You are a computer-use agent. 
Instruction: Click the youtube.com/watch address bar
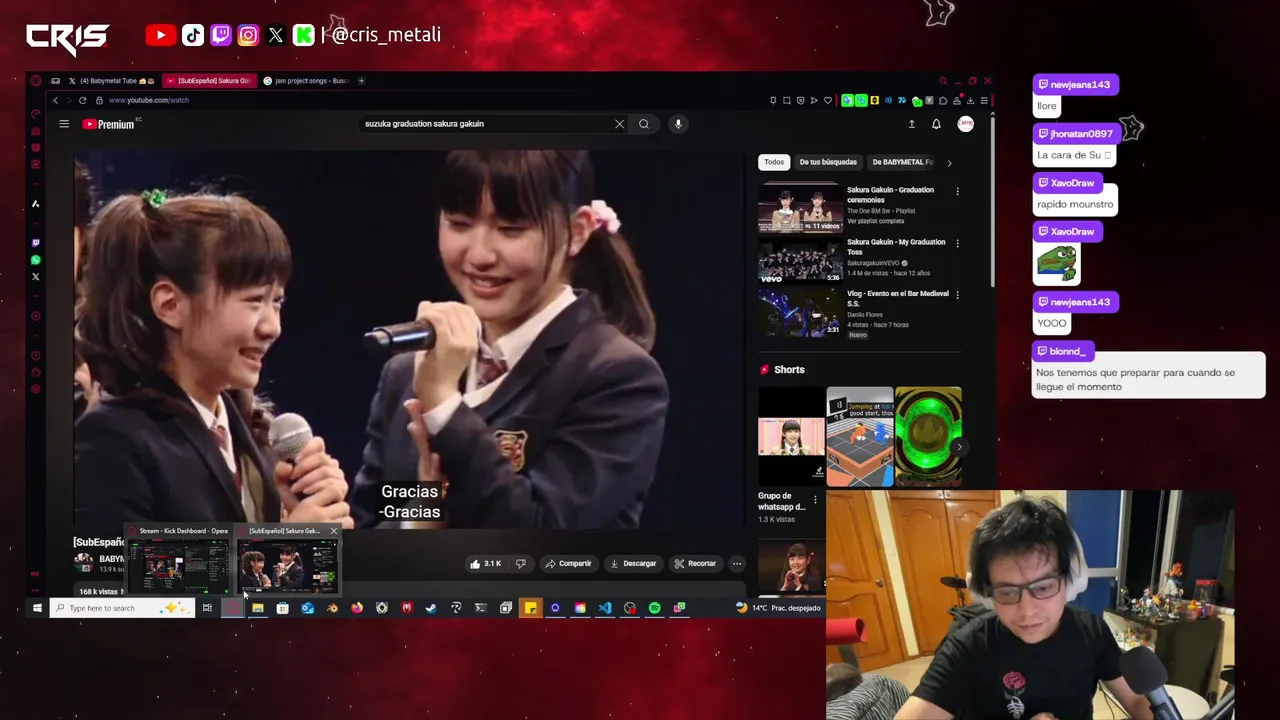pos(149,100)
